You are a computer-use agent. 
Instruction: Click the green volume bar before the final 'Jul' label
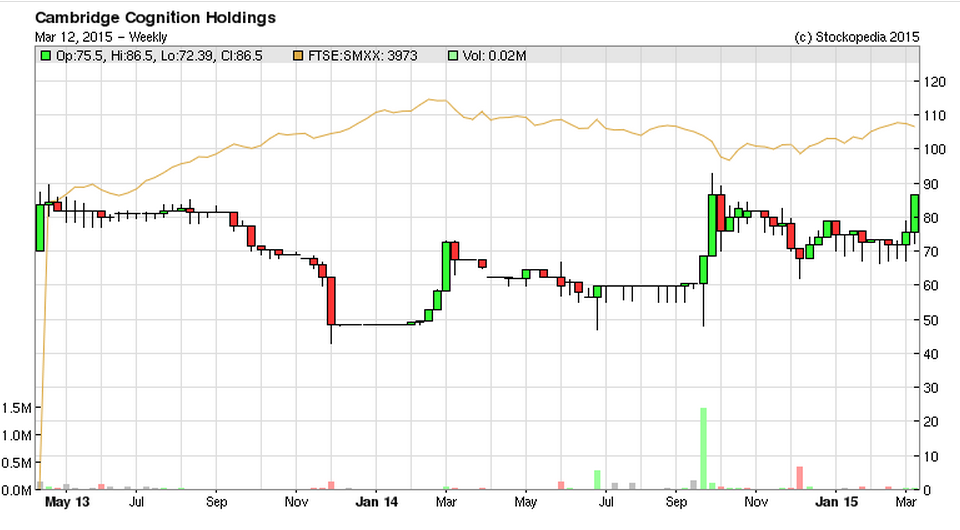(597, 480)
